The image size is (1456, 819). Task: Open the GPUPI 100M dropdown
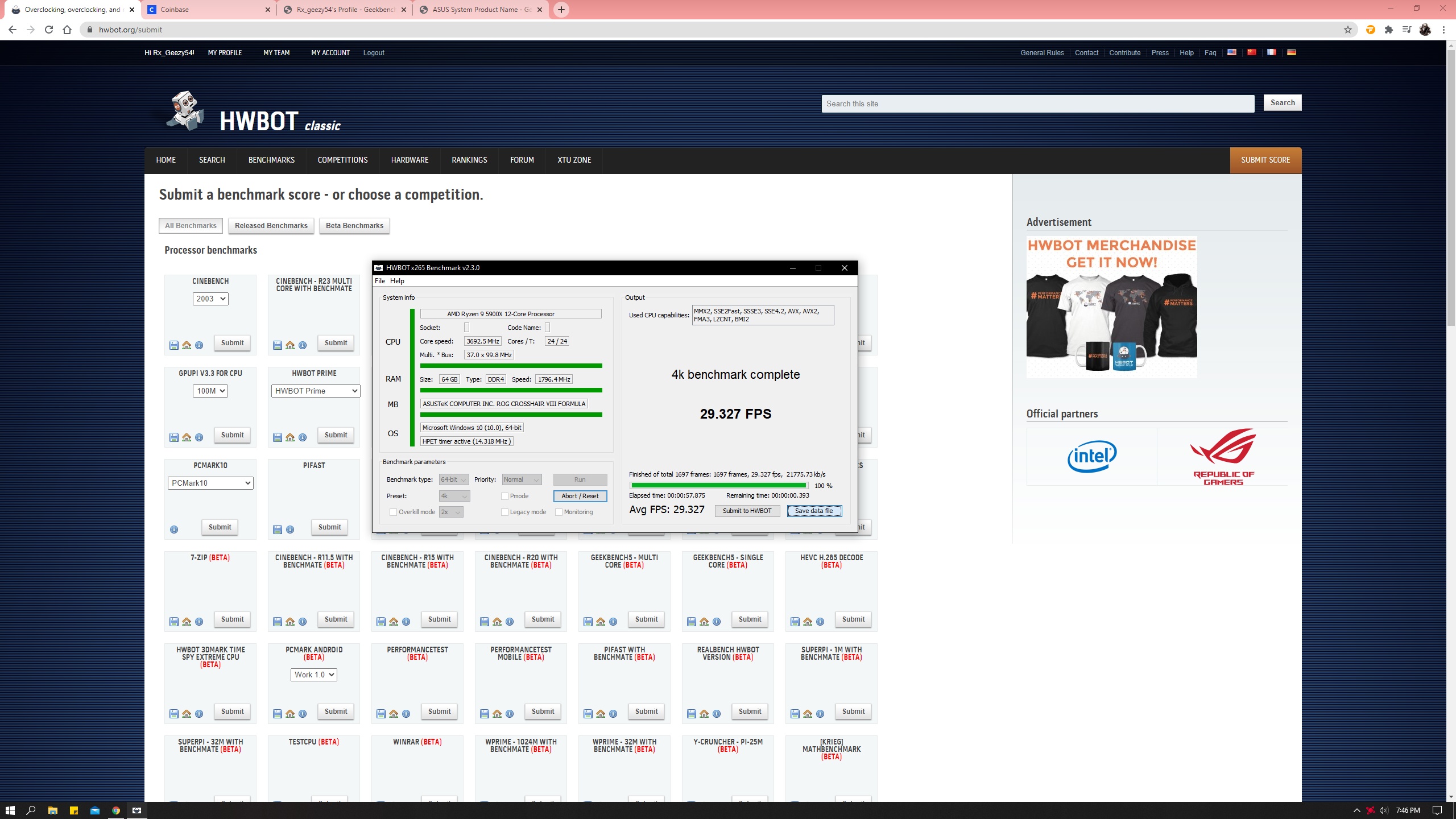210,391
